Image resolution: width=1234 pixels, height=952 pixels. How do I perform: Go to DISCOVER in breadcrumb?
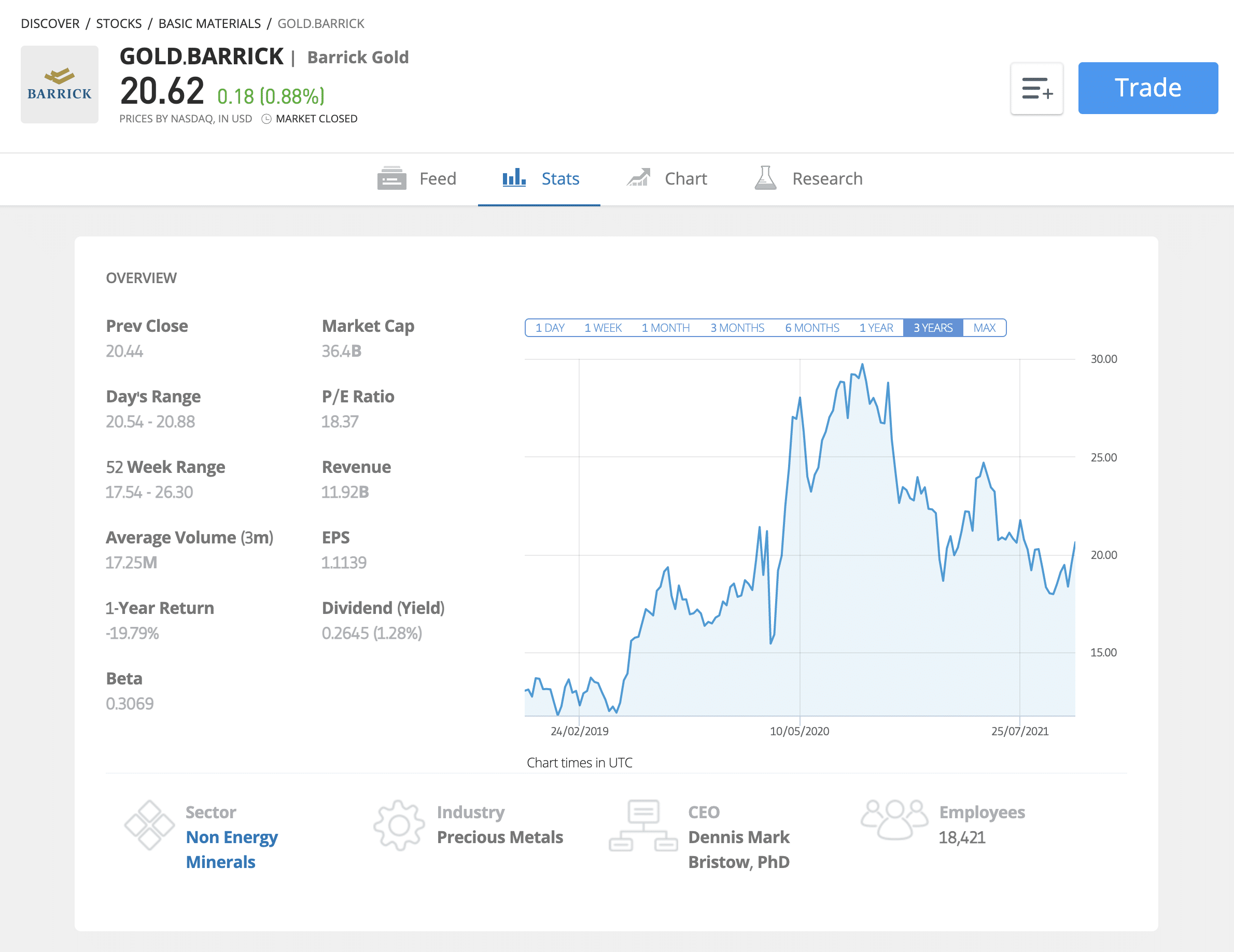[x=50, y=24]
